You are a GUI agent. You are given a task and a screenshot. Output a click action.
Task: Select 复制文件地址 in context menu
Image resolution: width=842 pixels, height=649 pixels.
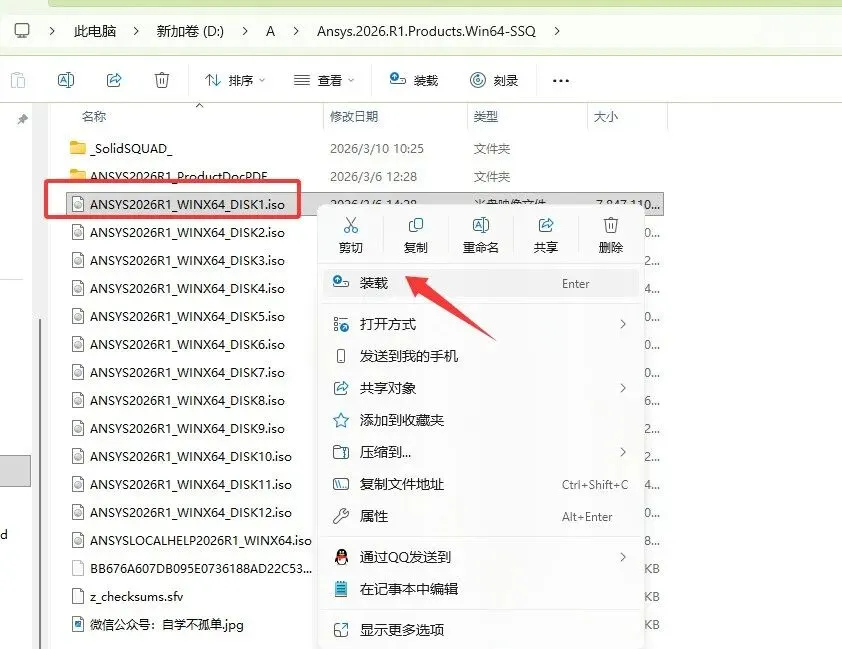tap(481, 484)
